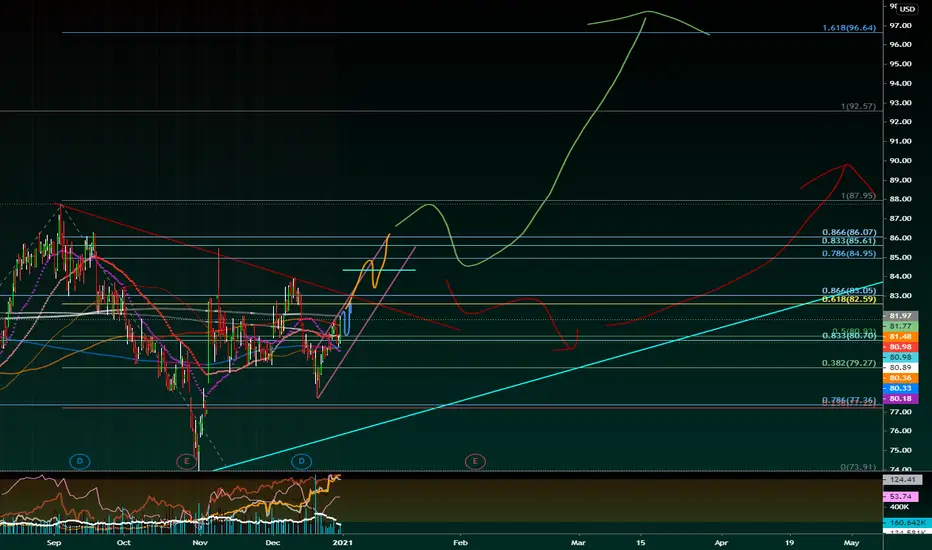
Task: Open the USD currency selector
Action: click(906, 9)
